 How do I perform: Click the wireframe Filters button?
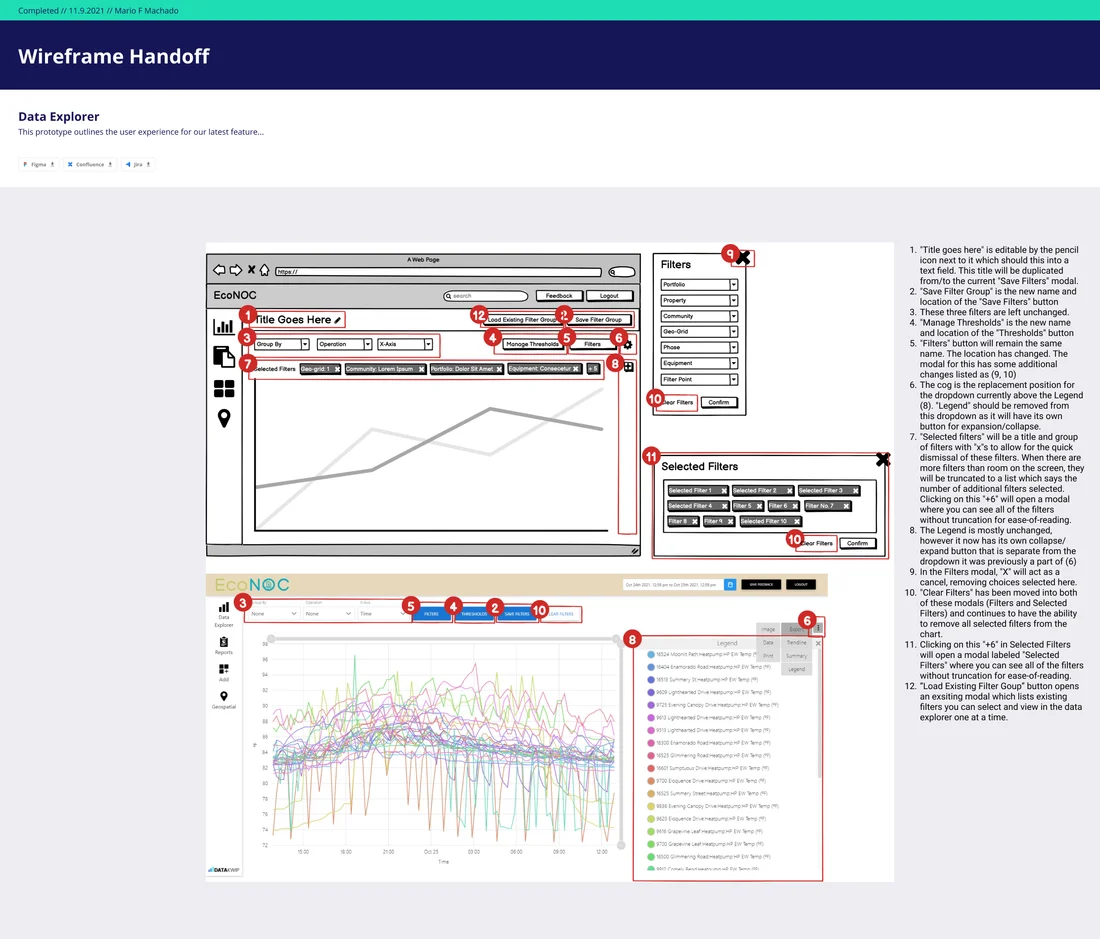tap(593, 344)
